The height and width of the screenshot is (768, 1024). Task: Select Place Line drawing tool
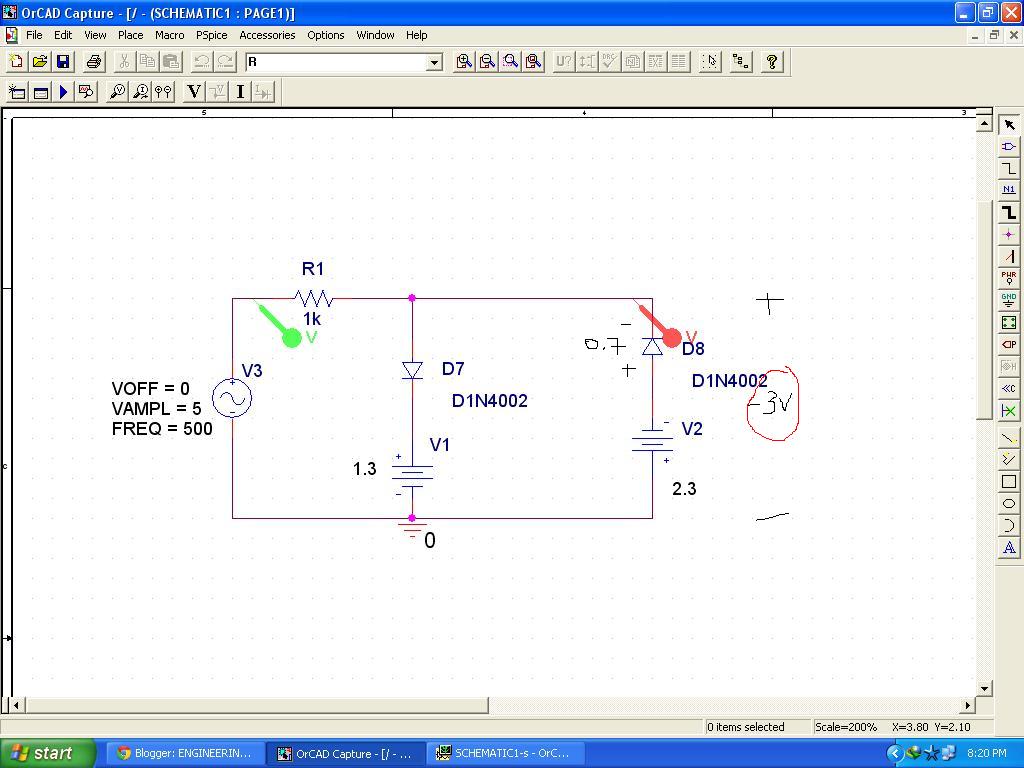[1009, 437]
